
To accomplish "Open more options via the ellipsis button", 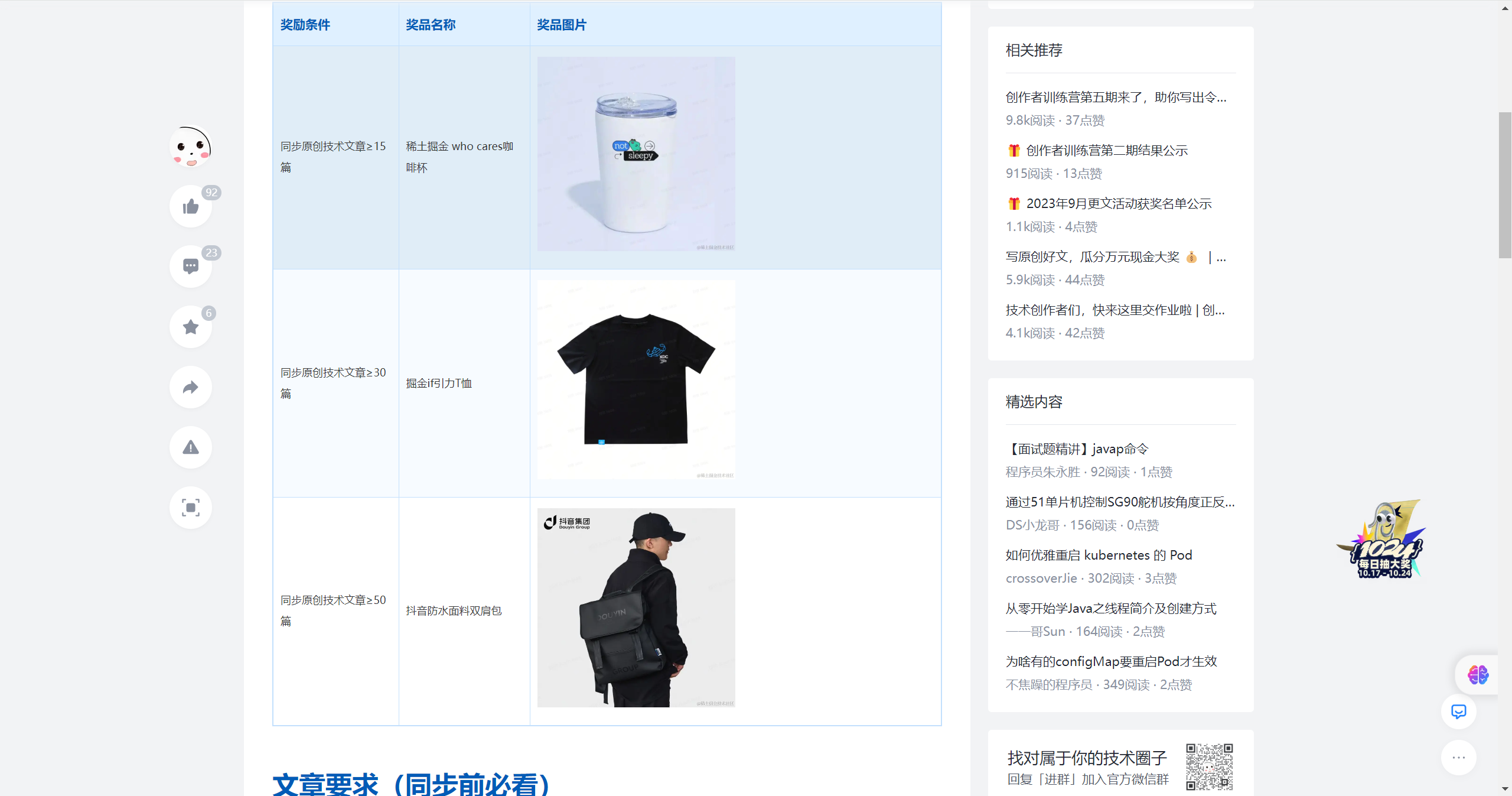I will click(x=1458, y=757).
